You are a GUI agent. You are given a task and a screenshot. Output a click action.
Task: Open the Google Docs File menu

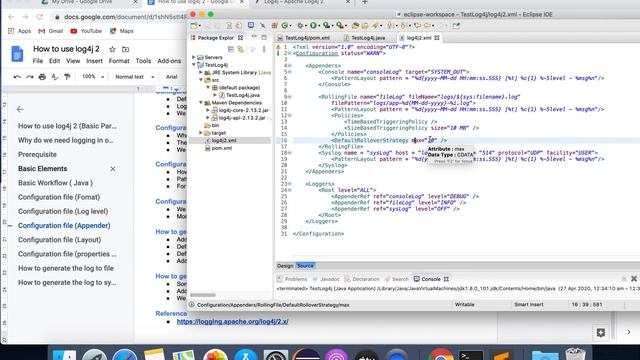tap(38, 61)
